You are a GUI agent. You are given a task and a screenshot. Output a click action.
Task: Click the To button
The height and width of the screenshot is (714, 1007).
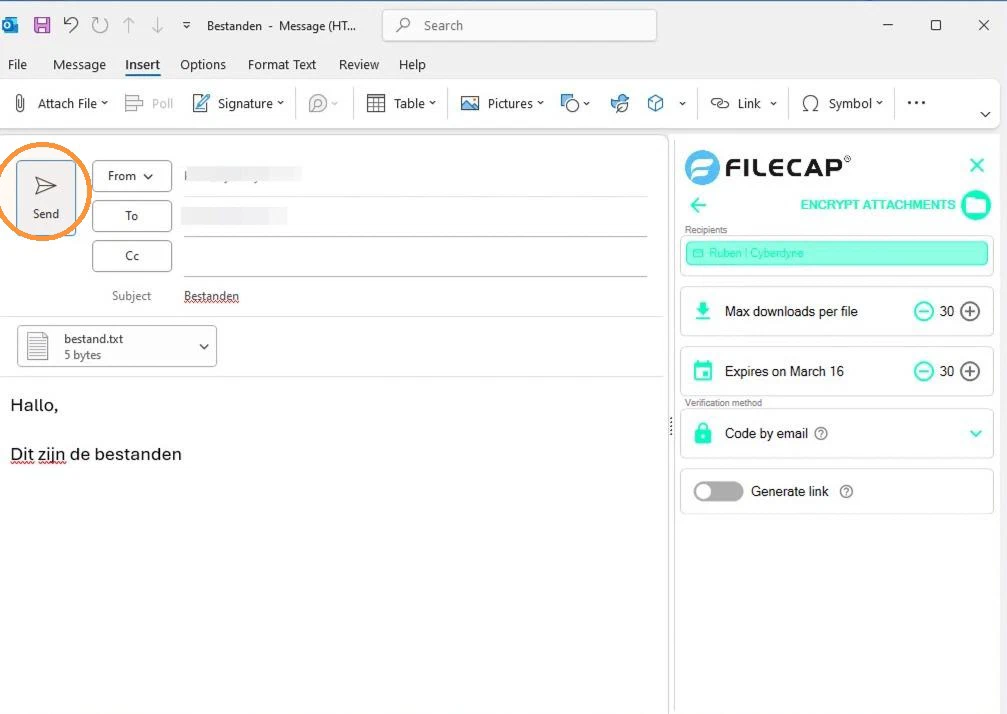[x=132, y=216]
